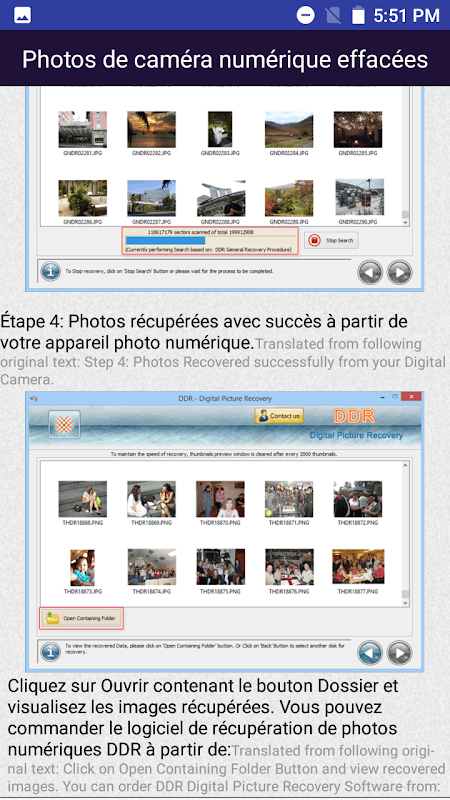The height and width of the screenshot is (800, 450).
Task: Open thumbnail THDR18869.PNG
Action: [x=151, y=499]
